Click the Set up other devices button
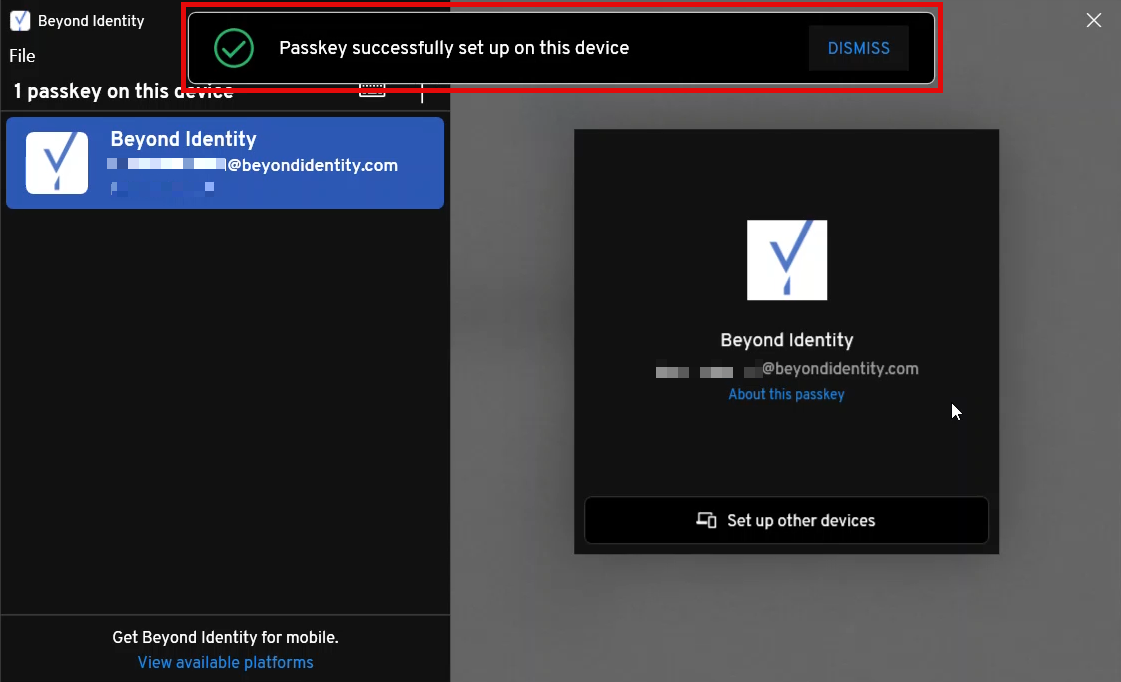 coord(786,520)
